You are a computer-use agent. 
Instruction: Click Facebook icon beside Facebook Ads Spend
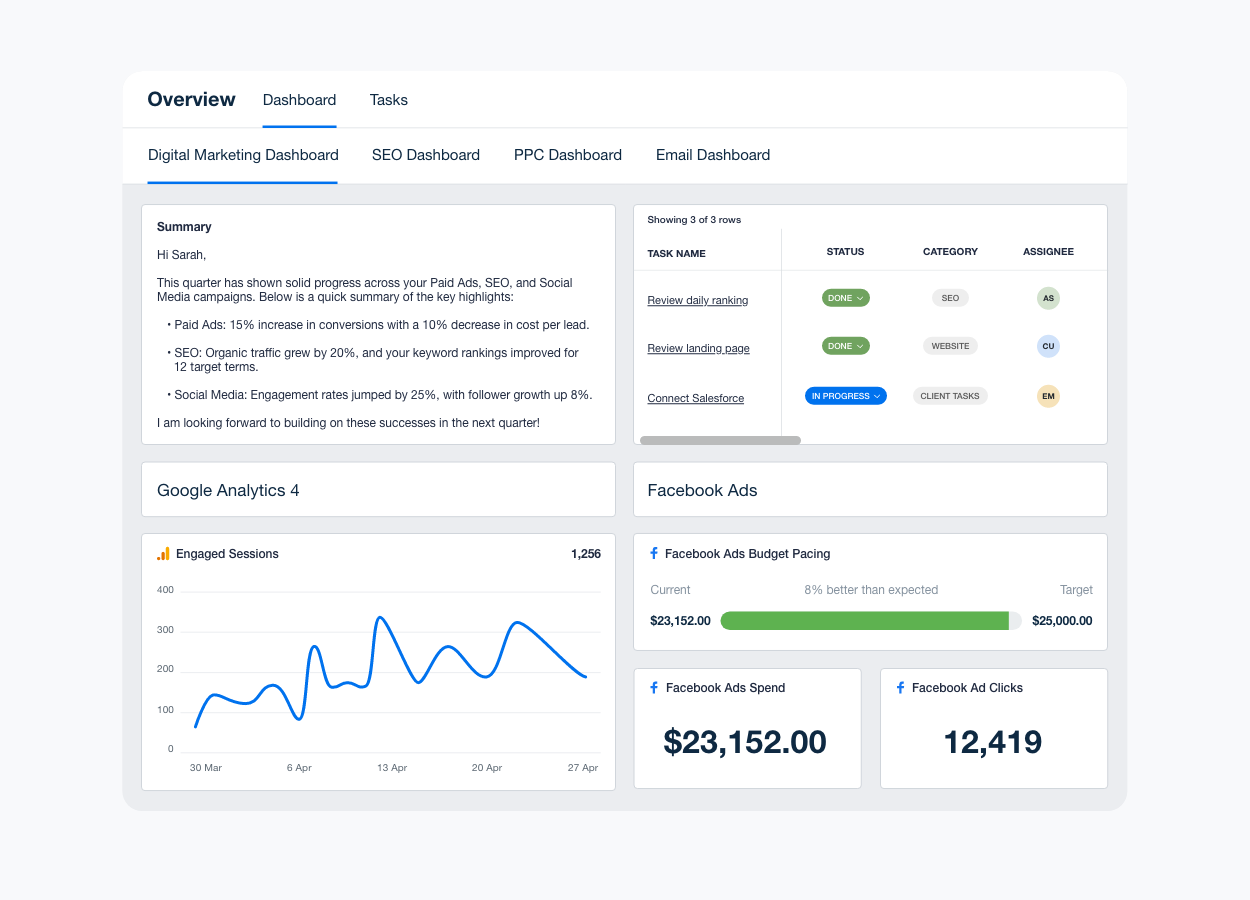[654, 688]
